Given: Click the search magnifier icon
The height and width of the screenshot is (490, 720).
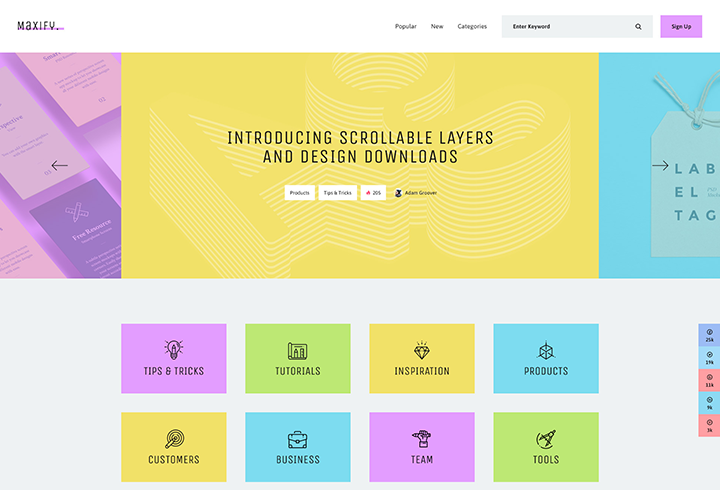Looking at the screenshot, I should click(x=638, y=27).
